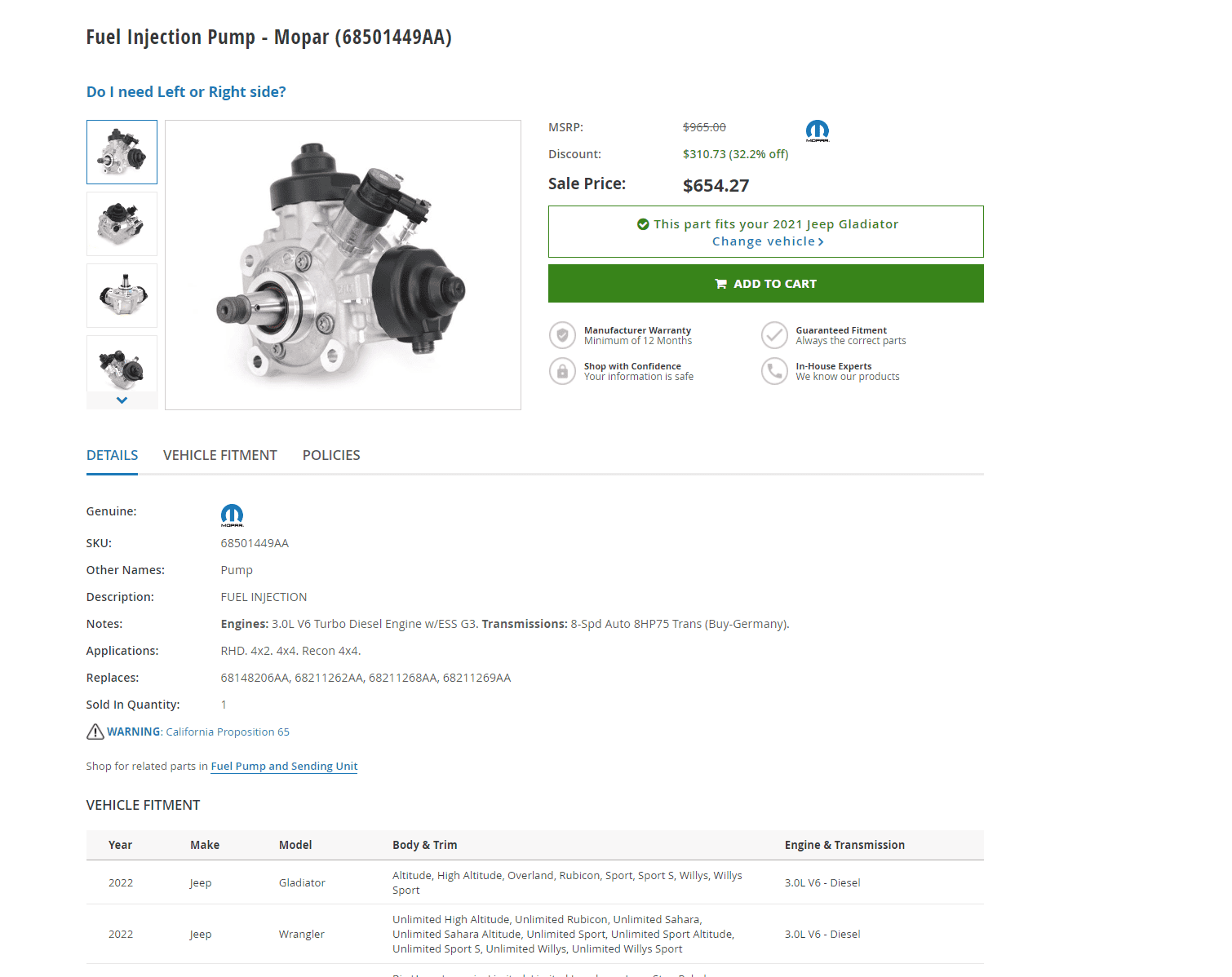This screenshot has width=1232, height=977.
Task: Click the 3.0L V6 - Diesel cell in Gladiator row
Action: [x=822, y=882]
